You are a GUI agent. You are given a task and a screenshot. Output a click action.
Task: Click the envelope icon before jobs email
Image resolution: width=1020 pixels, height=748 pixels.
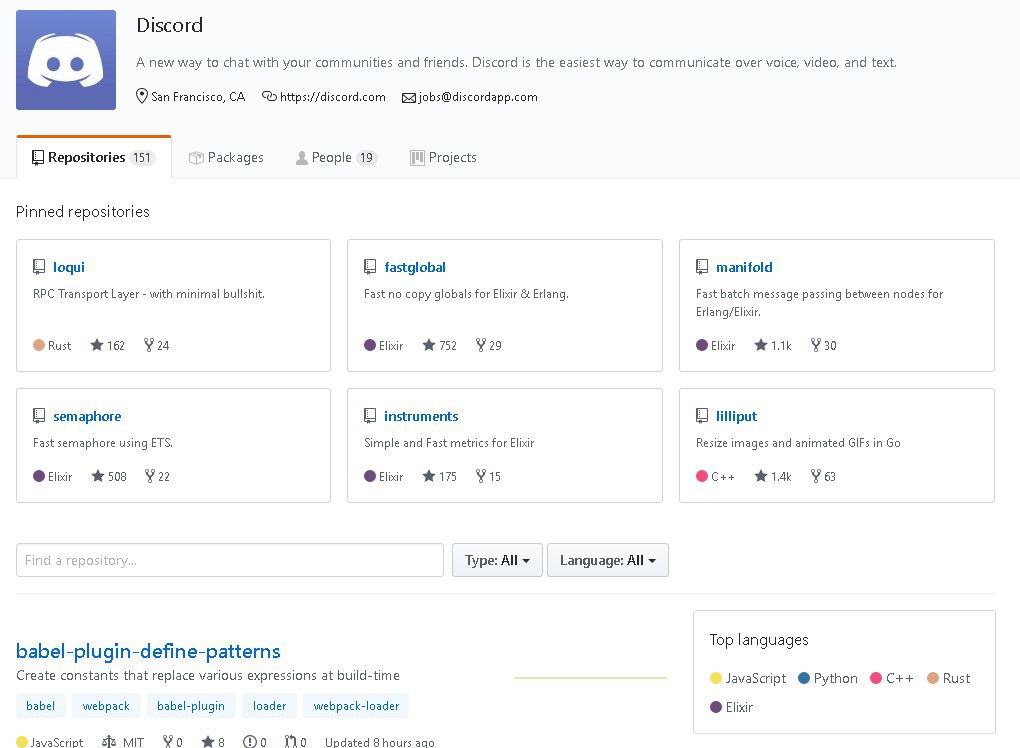point(409,98)
